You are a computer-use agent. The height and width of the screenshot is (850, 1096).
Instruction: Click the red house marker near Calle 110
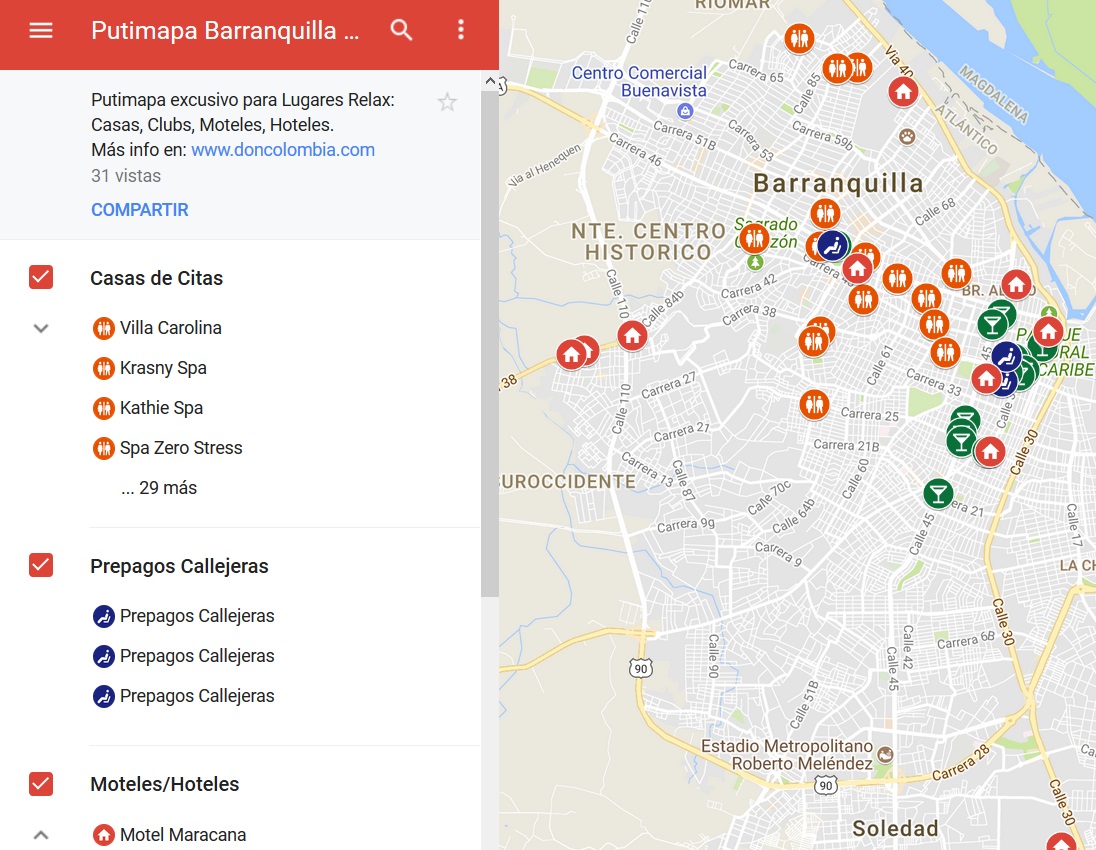point(632,336)
